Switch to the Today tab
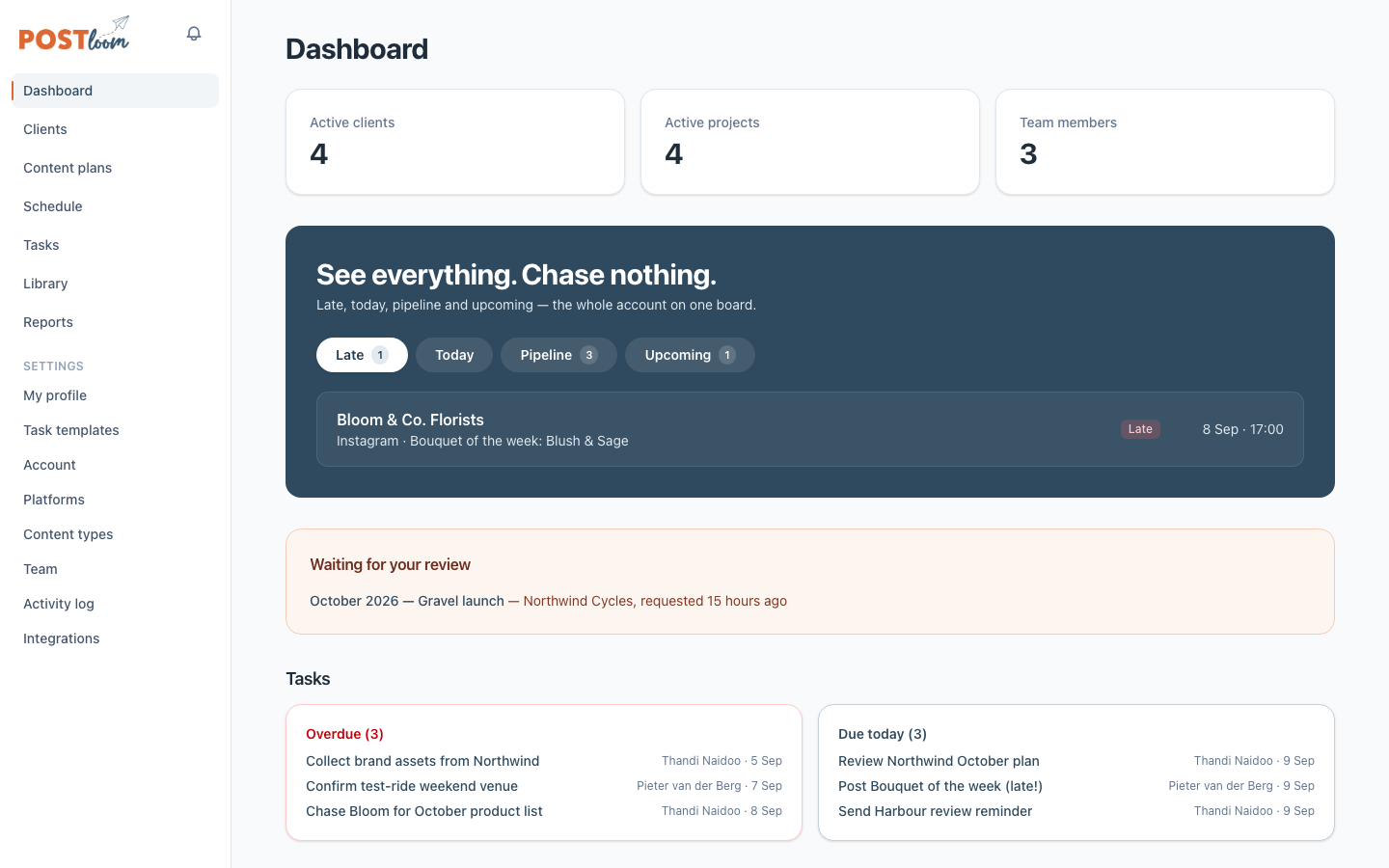Viewport: 1389px width, 868px height. tap(454, 355)
